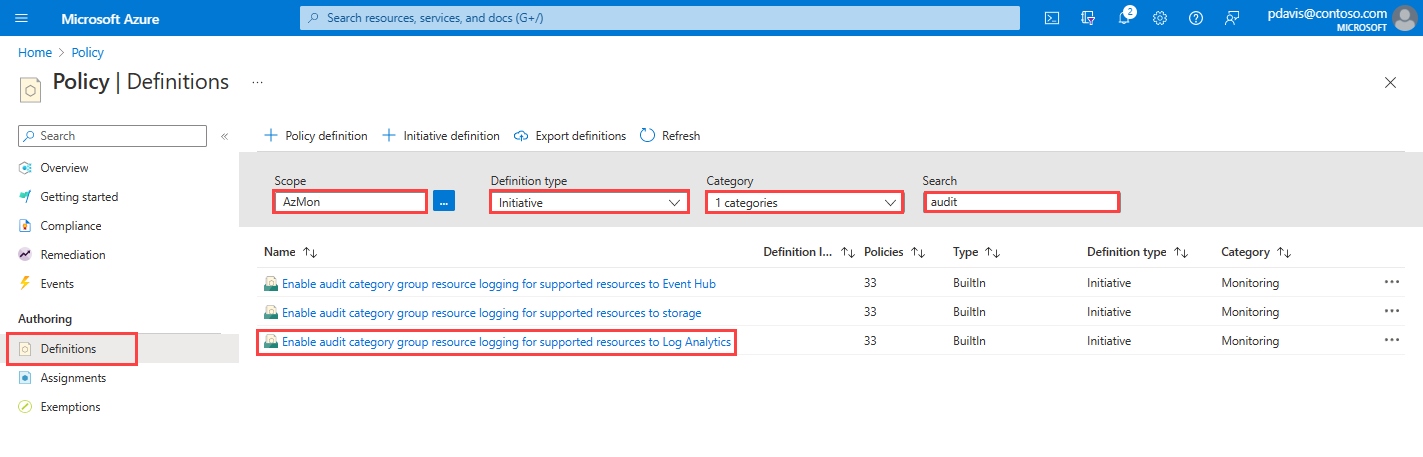The width and height of the screenshot is (1423, 457).
Task: Open the Log Analytics audit logging initiative
Action: [507, 341]
